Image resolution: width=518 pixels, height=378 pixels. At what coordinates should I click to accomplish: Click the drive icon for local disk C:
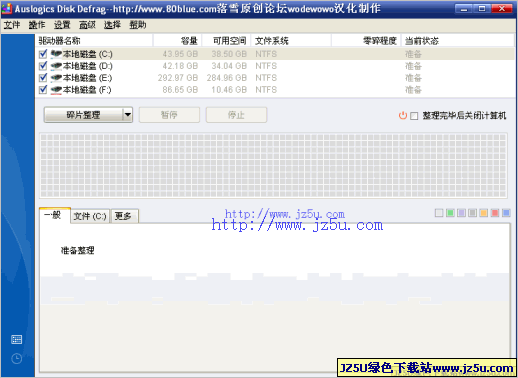56,54
